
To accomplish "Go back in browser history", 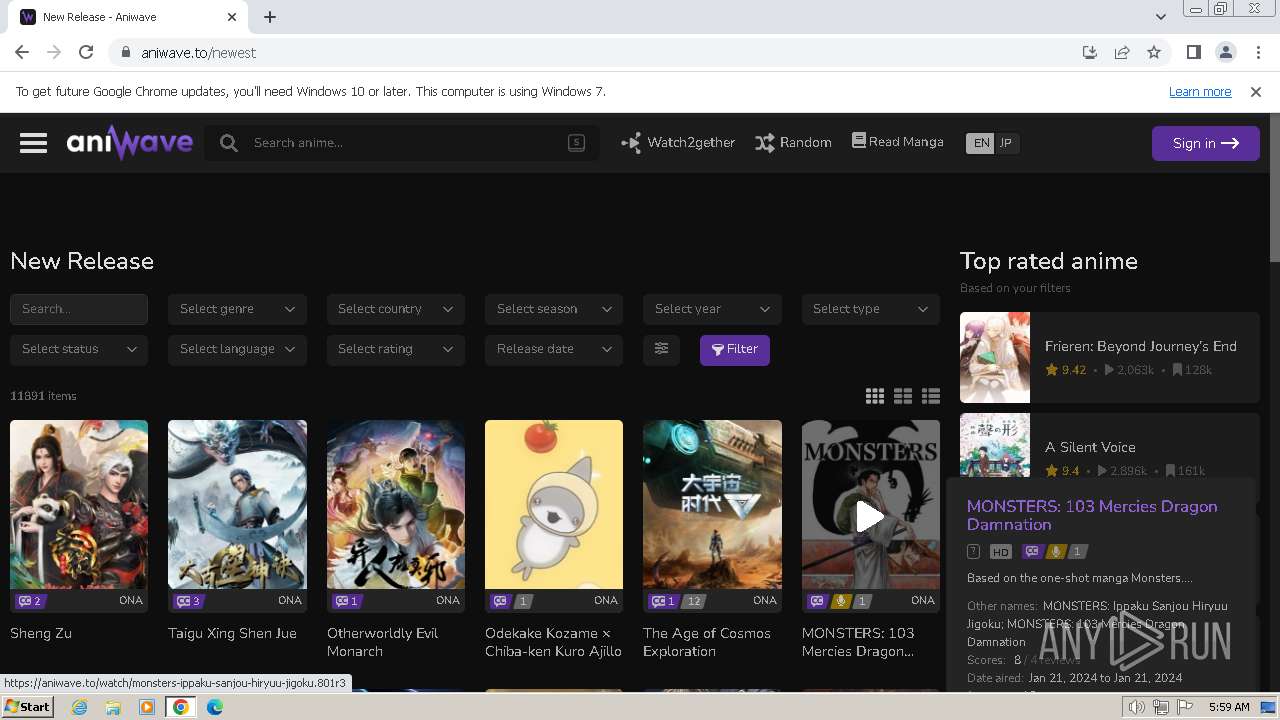I will click(22, 52).
